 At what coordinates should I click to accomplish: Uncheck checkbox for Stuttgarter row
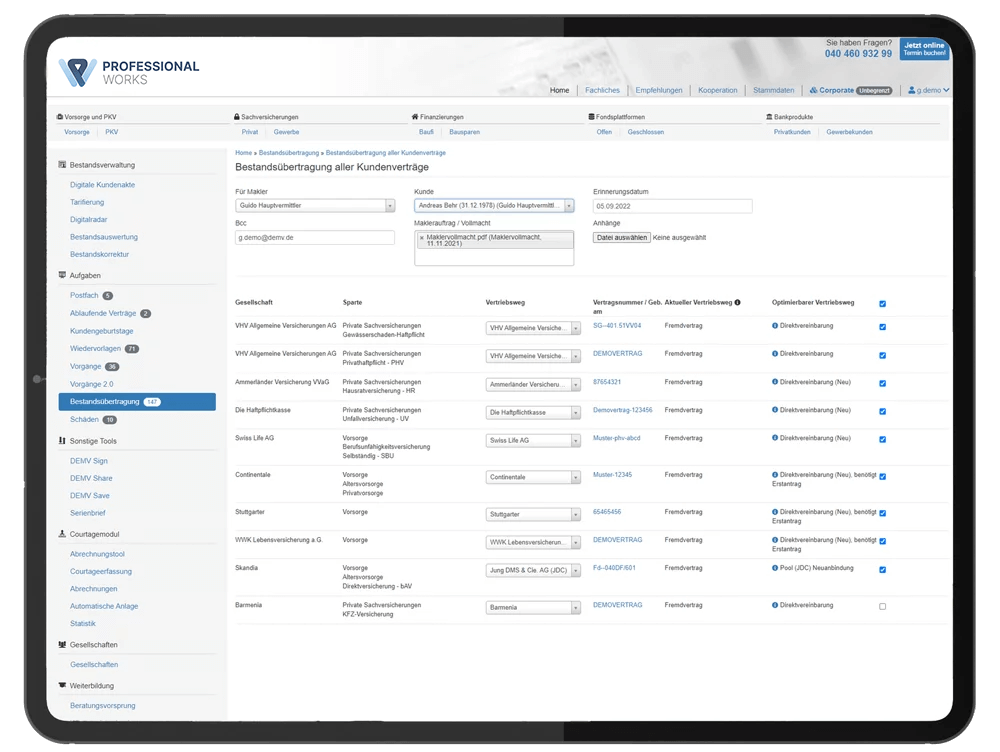(883, 513)
